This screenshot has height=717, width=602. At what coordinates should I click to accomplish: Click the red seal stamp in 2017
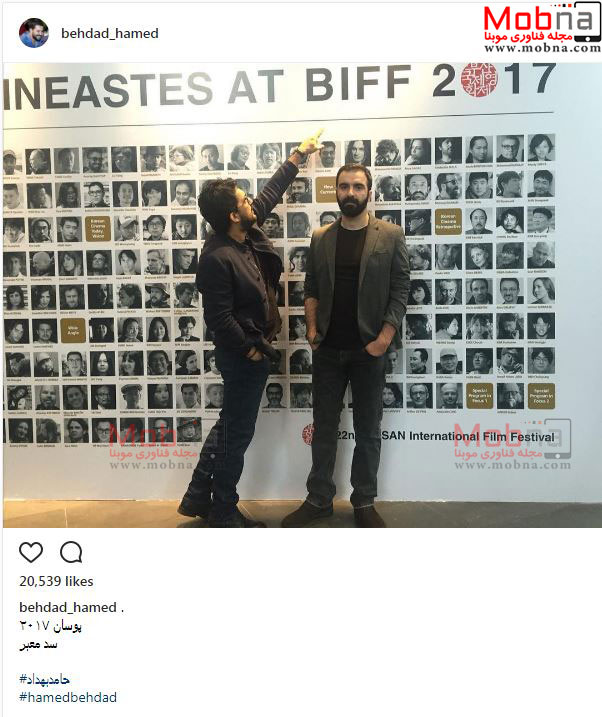[479, 79]
